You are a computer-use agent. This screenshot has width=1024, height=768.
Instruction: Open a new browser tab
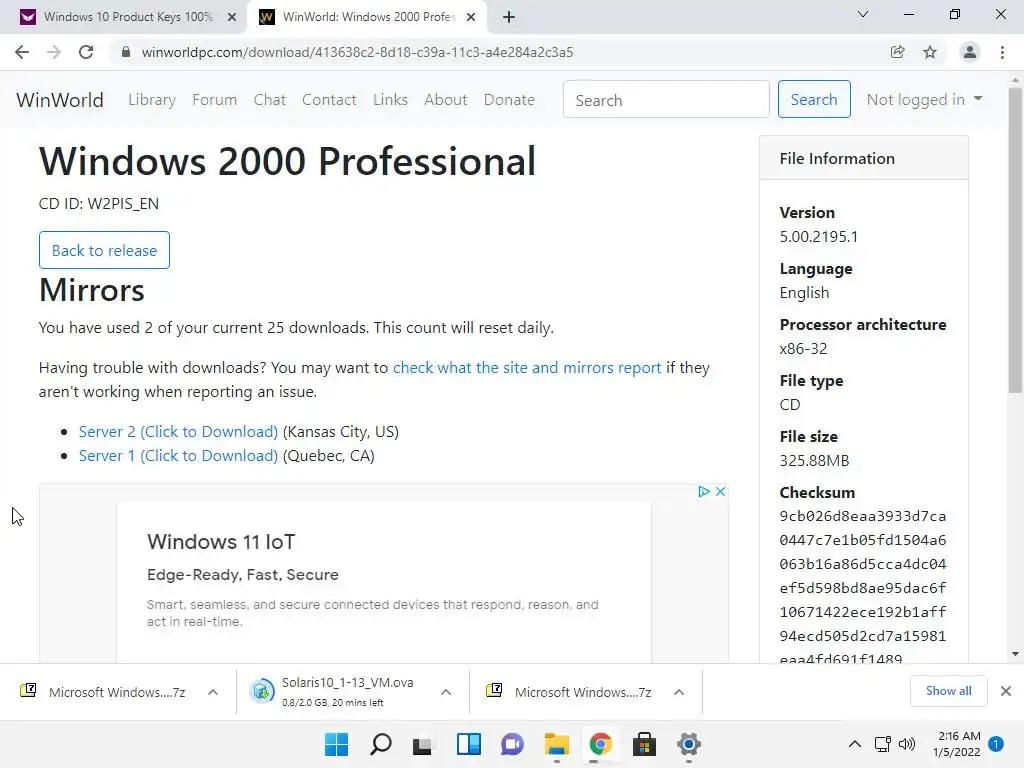tap(509, 17)
